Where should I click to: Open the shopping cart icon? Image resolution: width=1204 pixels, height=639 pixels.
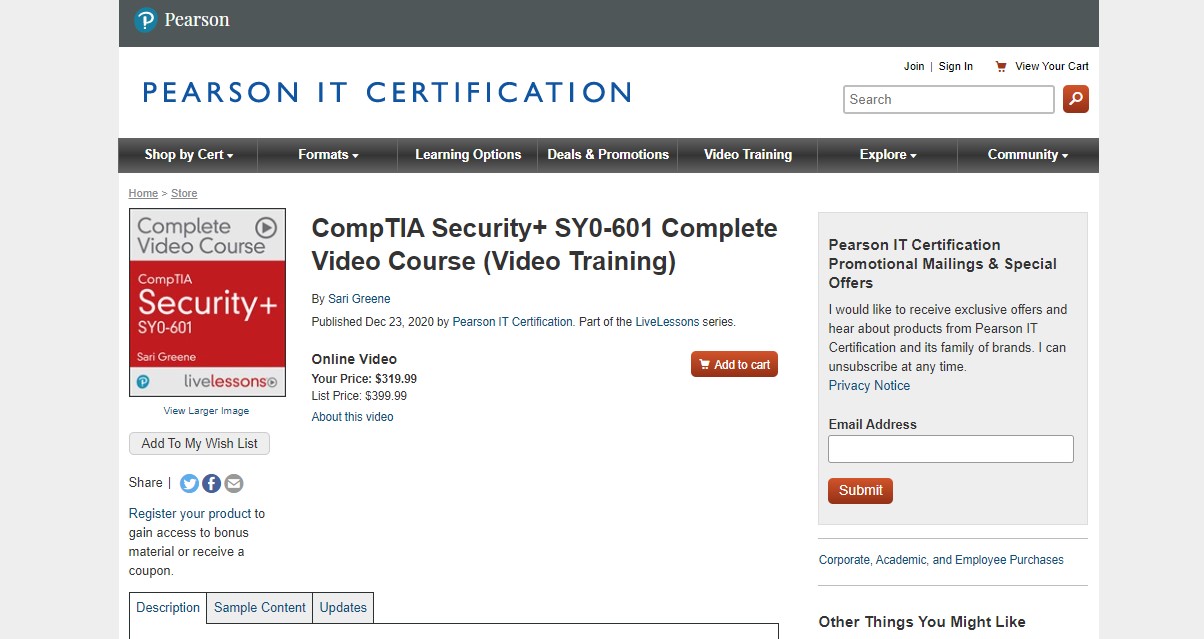coord(1000,66)
